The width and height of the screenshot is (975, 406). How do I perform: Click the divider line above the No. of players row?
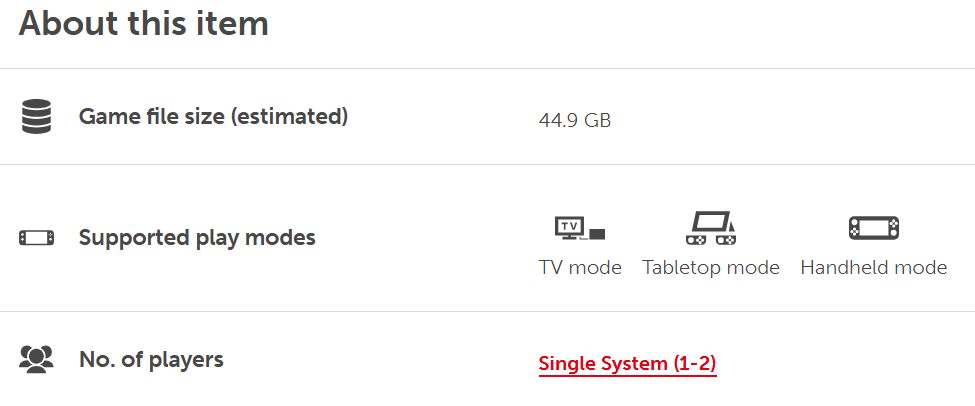click(x=488, y=311)
